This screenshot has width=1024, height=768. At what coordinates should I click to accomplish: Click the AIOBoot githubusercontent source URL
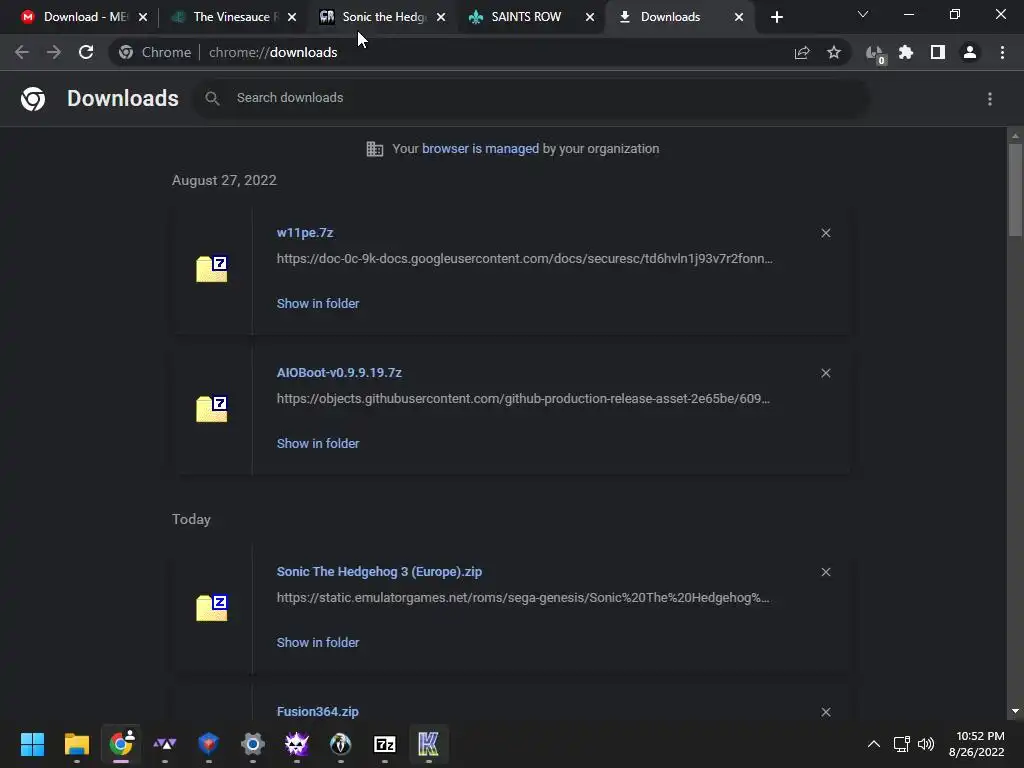(x=523, y=398)
